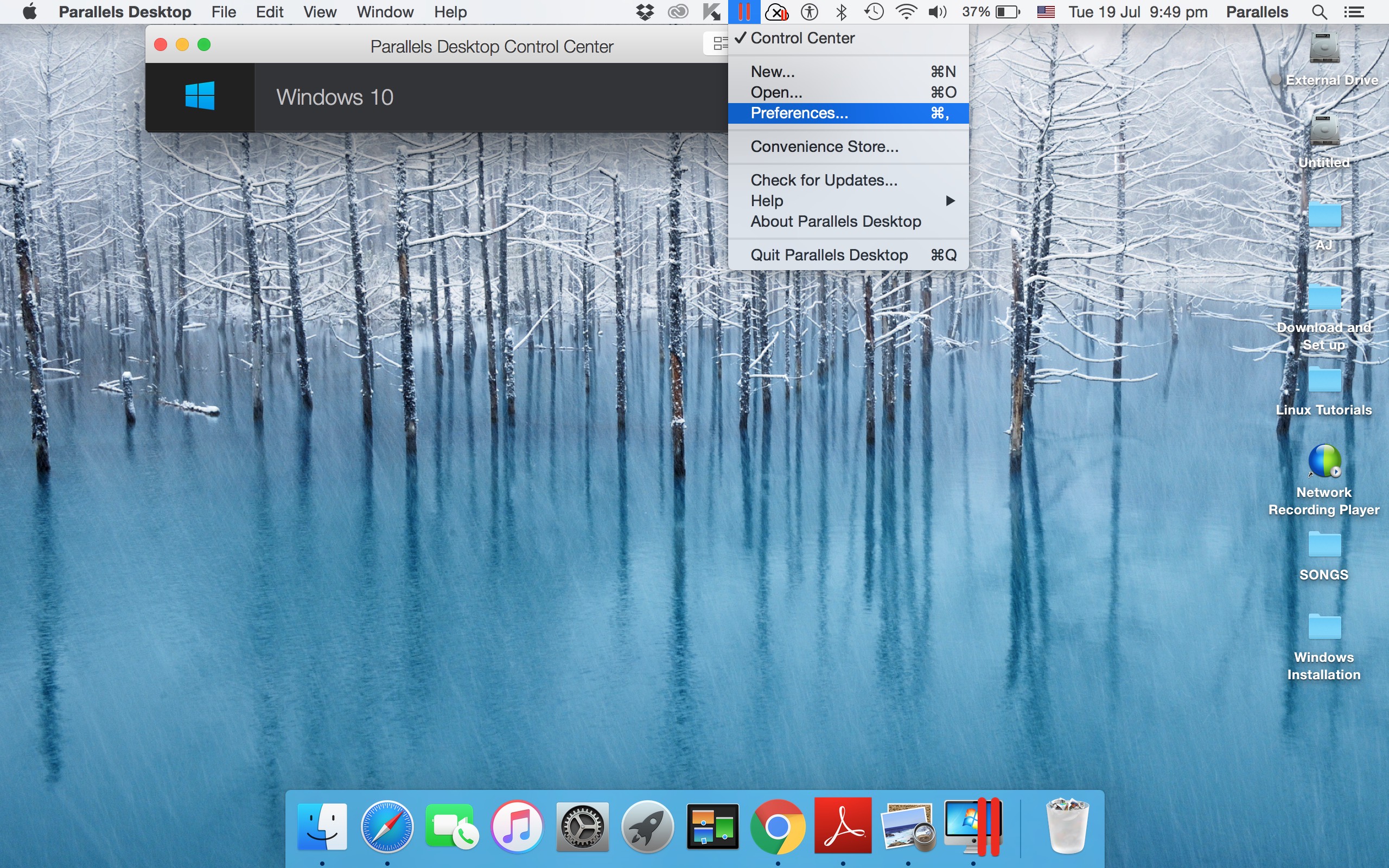Toggle Bluetooth icon in menu bar
Screen dimensions: 1389x868
(842, 12)
